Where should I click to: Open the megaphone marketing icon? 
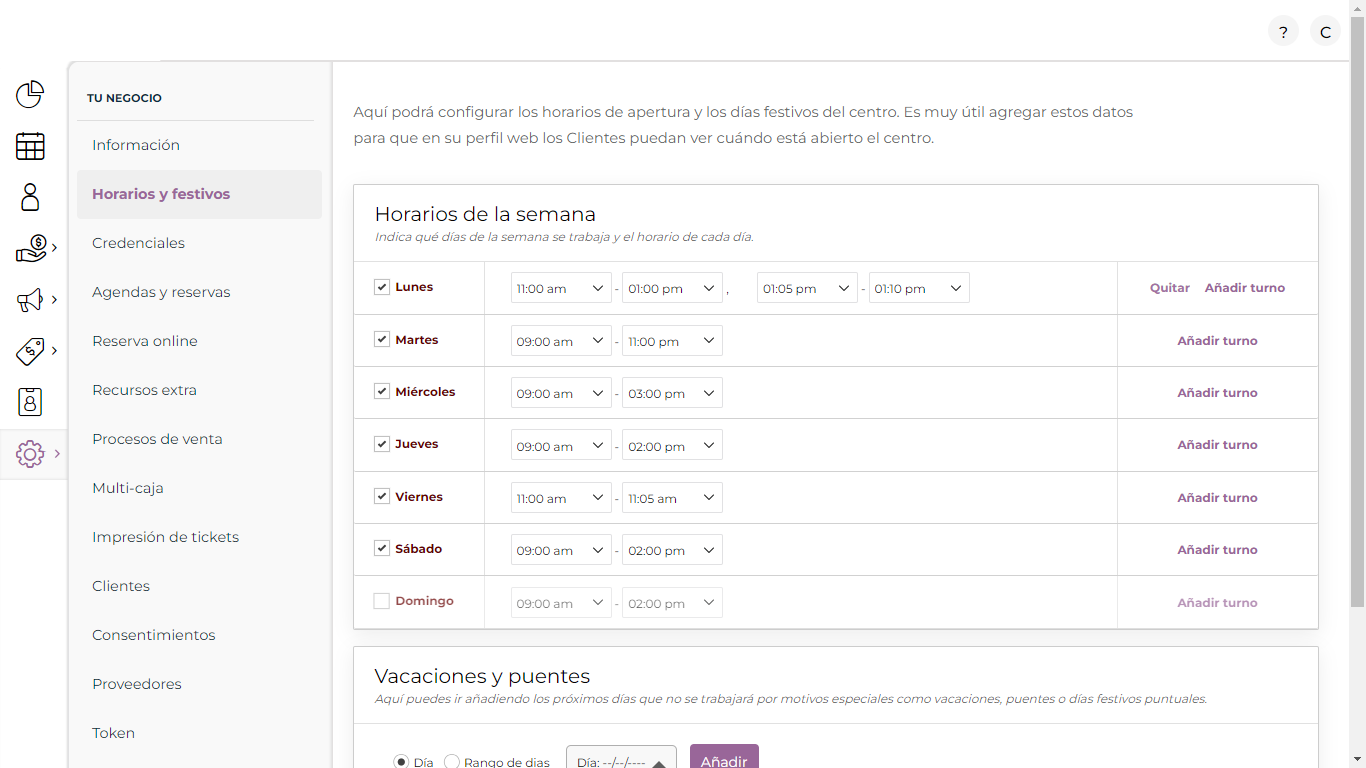point(30,299)
